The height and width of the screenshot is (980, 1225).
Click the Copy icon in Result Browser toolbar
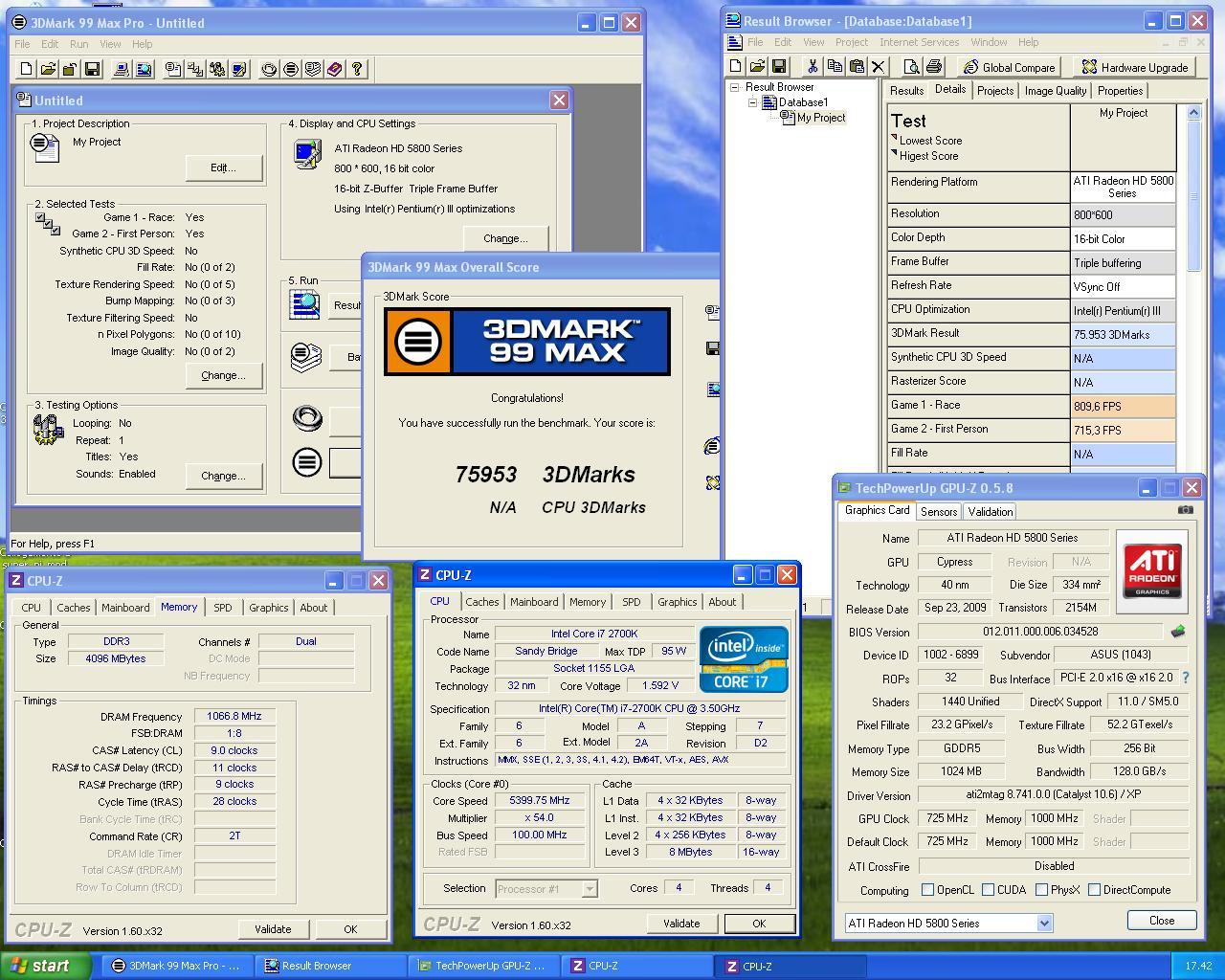coord(835,67)
